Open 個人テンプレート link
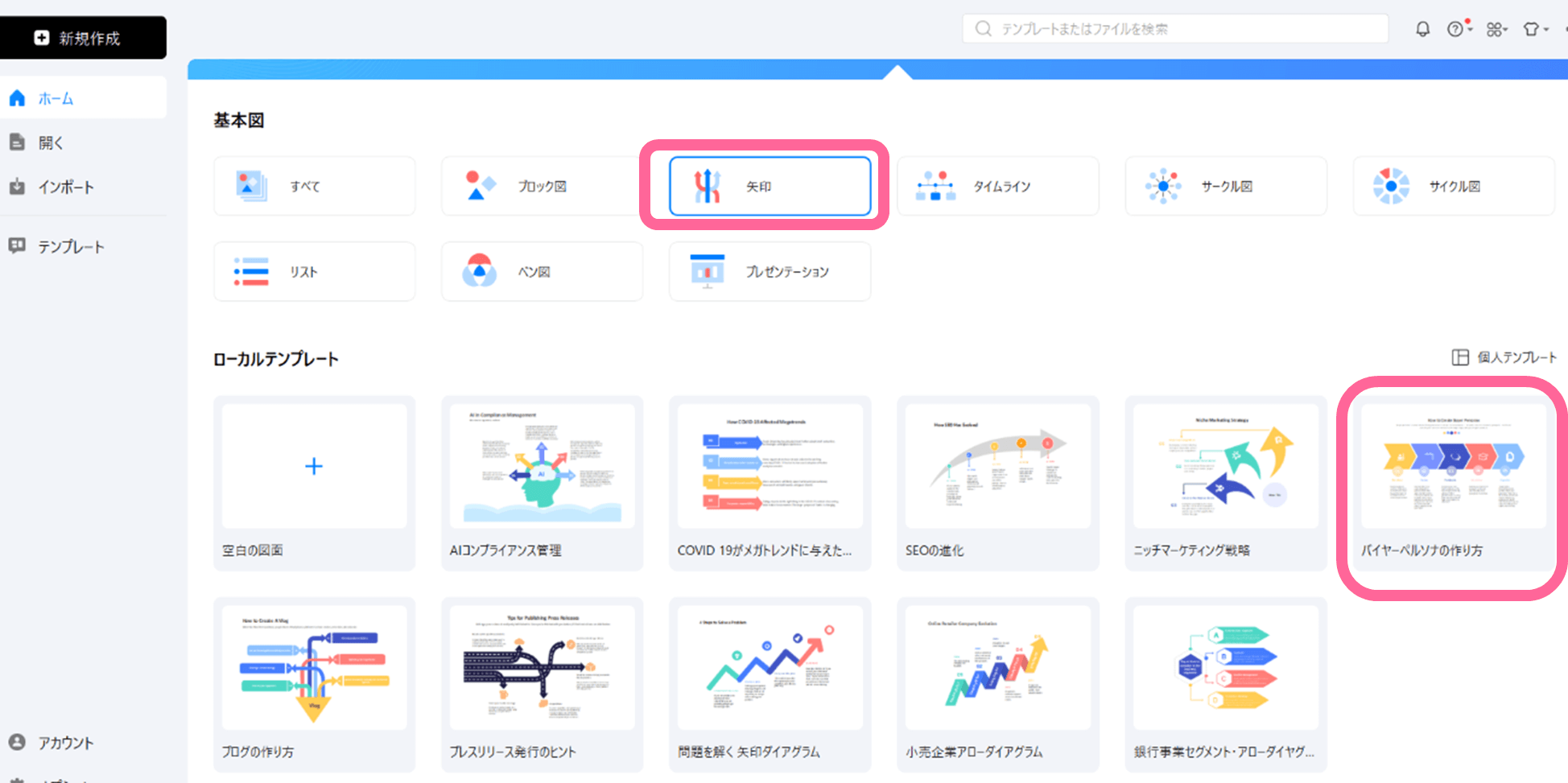 click(1504, 357)
